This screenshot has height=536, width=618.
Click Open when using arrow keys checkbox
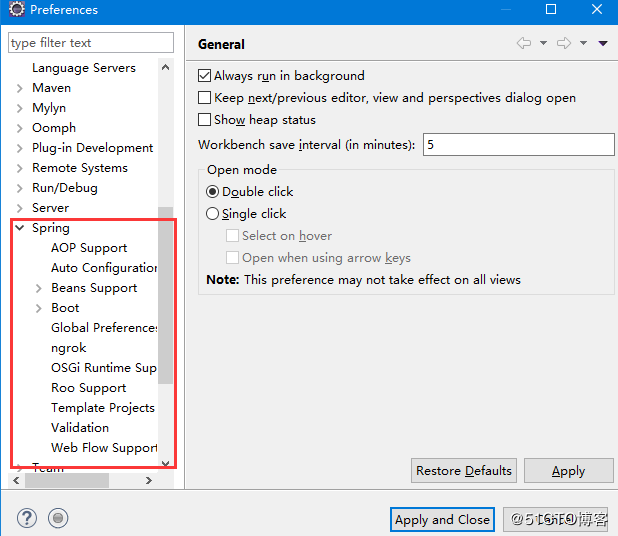tap(232, 258)
